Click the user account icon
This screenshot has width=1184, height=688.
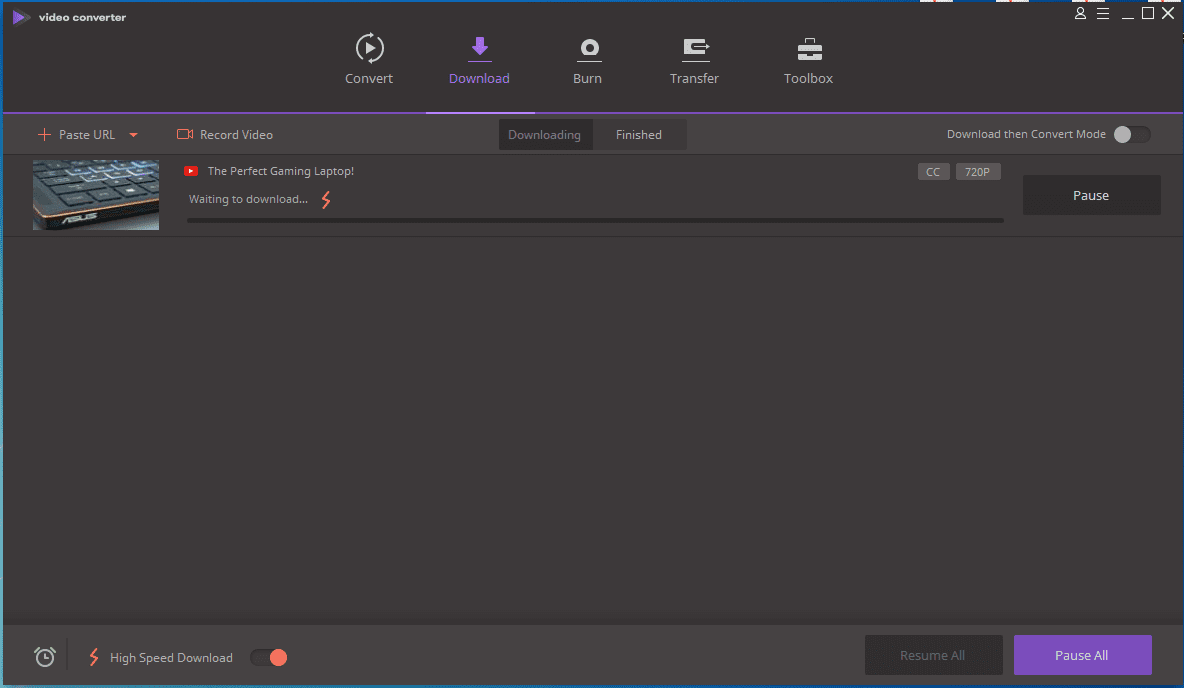pyautogui.click(x=1080, y=14)
